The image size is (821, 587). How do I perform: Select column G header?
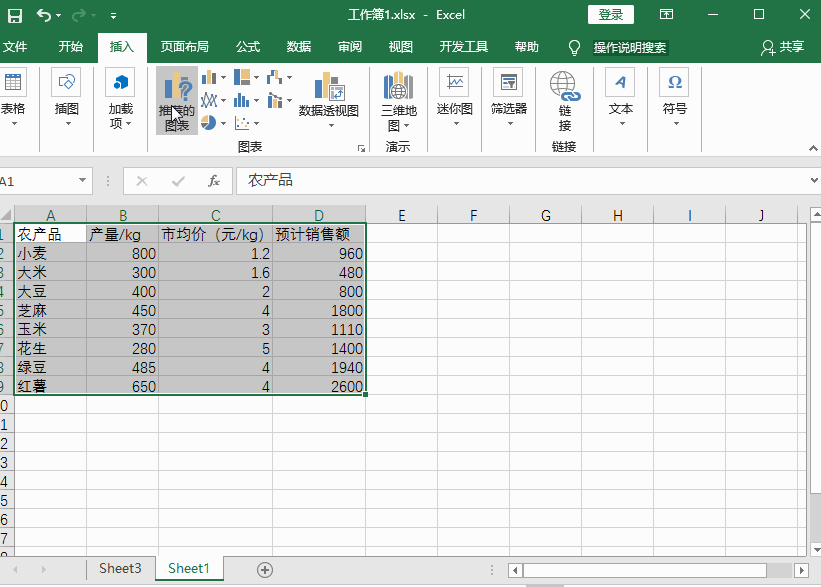click(546, 215)
